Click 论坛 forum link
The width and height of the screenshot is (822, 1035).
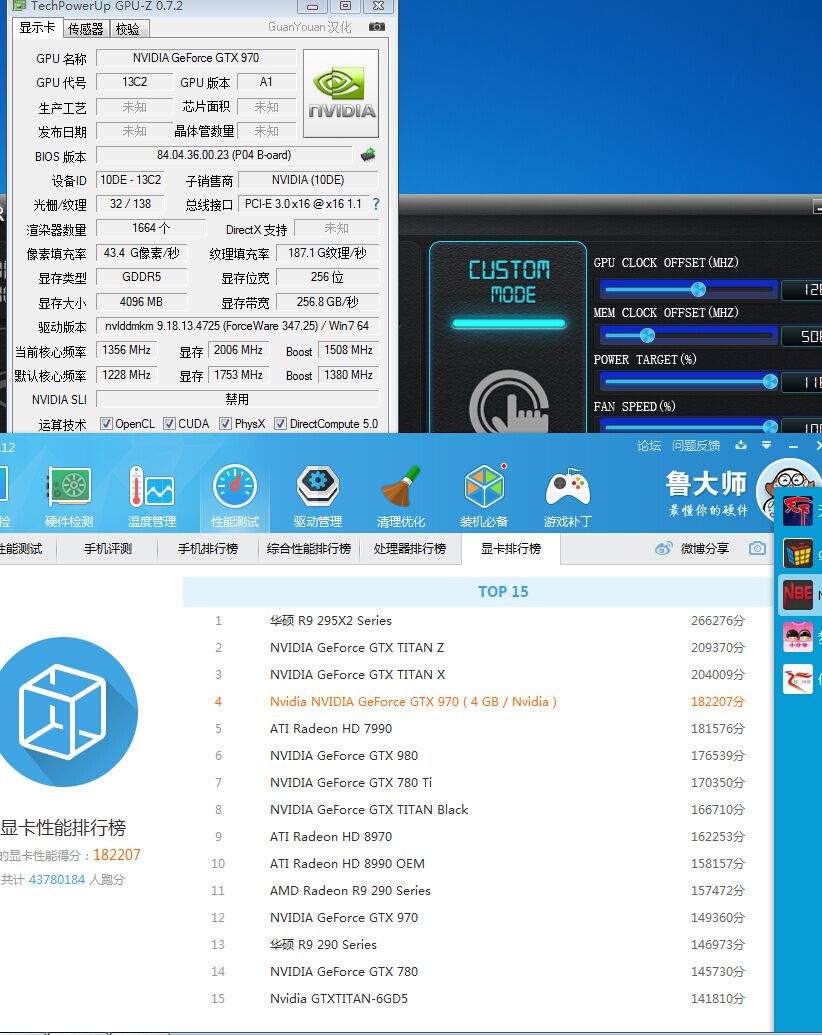(649, 446)
